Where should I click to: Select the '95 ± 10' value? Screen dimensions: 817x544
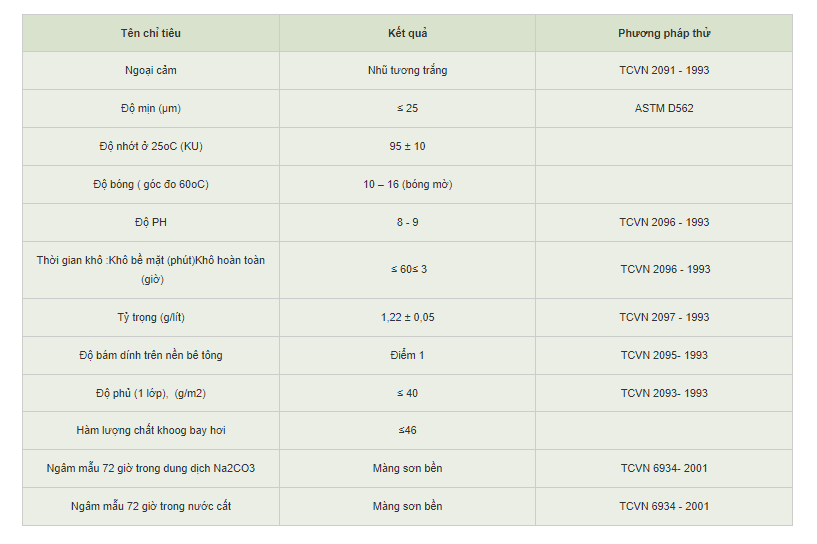pos(407,146)
